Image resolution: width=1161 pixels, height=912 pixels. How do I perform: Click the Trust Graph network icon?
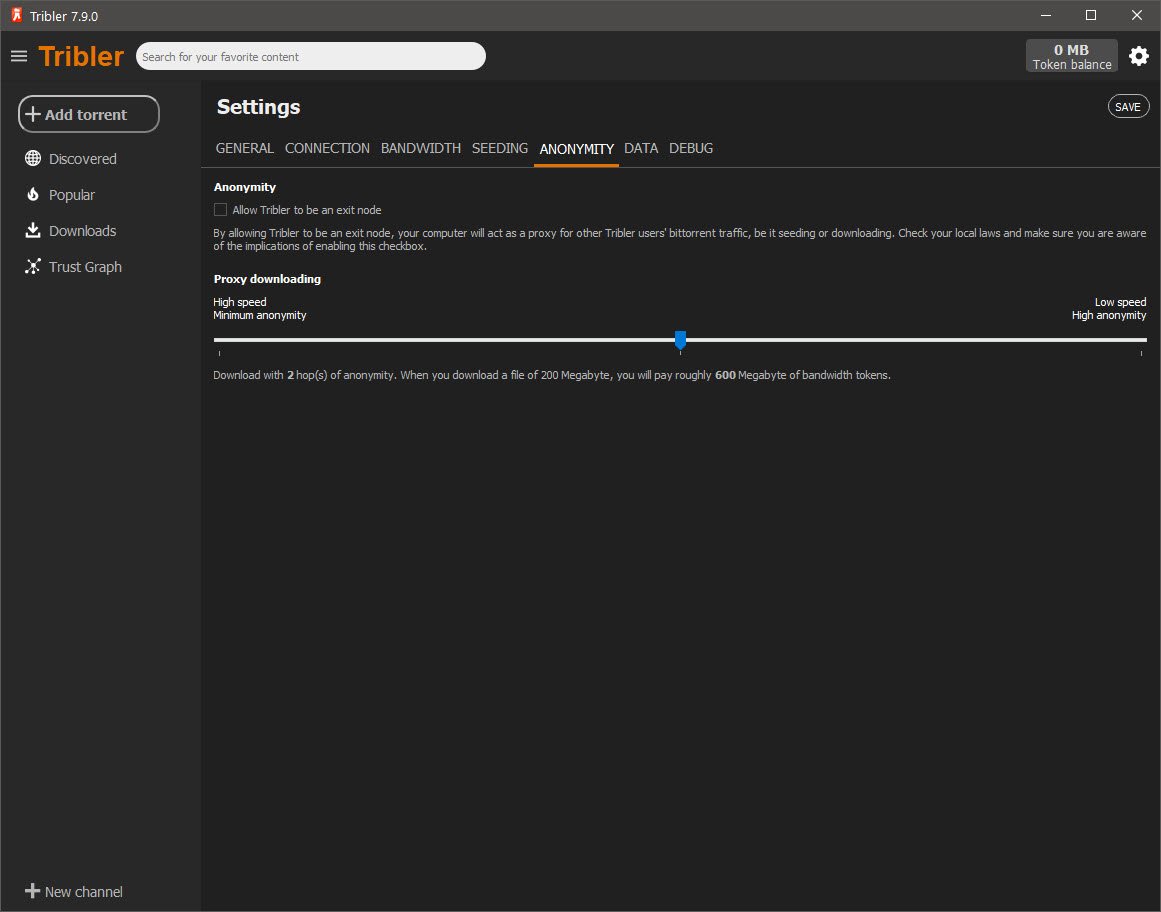tap(33, 266)
